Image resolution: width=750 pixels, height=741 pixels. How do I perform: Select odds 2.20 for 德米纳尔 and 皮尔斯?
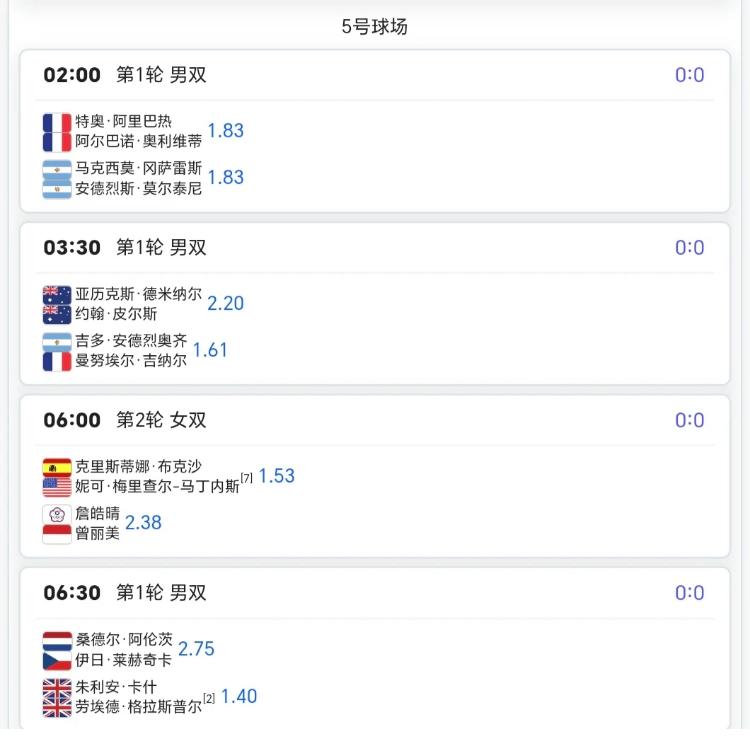click(226, 303)
